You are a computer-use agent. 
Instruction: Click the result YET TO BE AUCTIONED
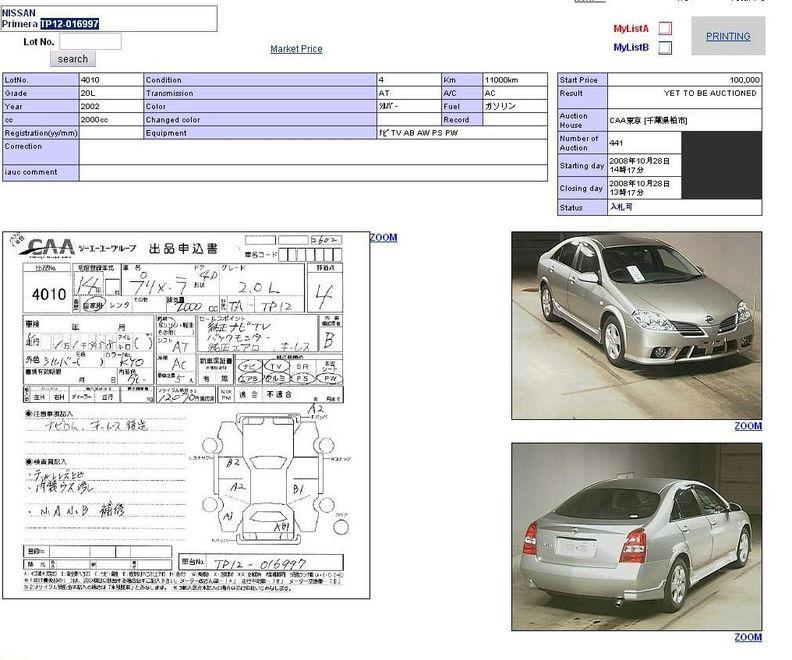pyautogui.click(x=710, y=93)
